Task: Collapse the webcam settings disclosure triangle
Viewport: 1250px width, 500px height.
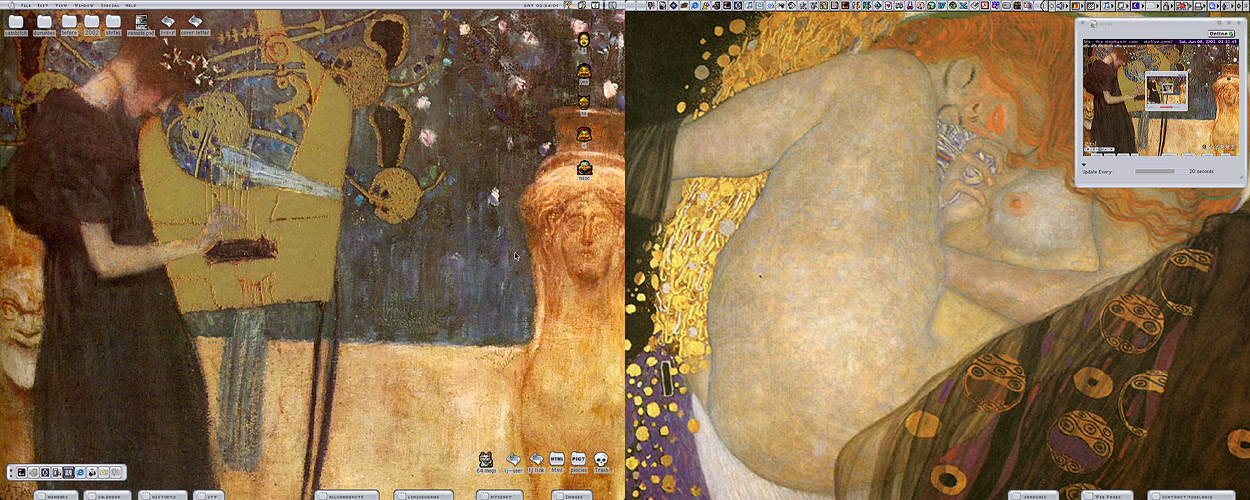Action: 1083,164
